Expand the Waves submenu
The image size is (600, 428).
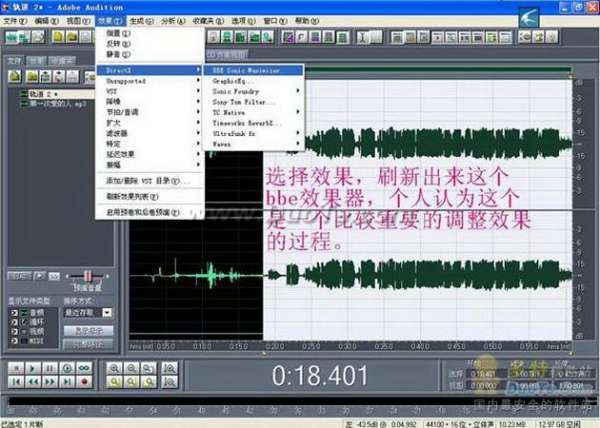click(x=253, y=144)
